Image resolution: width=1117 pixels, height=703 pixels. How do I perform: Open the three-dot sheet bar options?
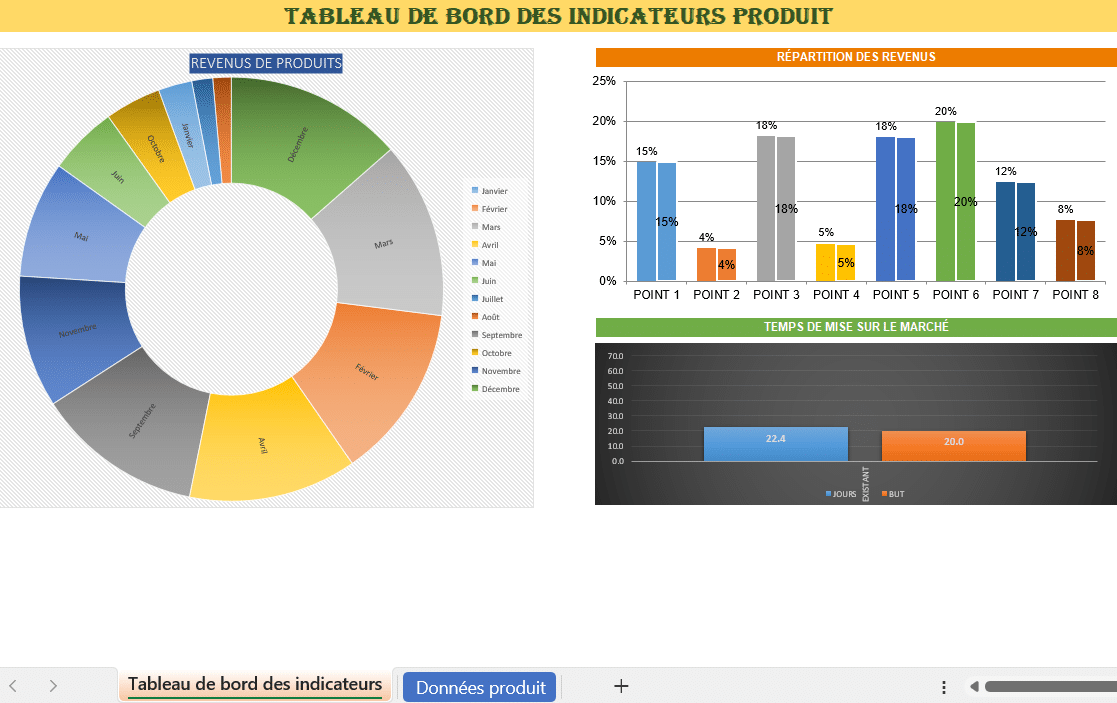pyautogui.click(x=944, y=687)
